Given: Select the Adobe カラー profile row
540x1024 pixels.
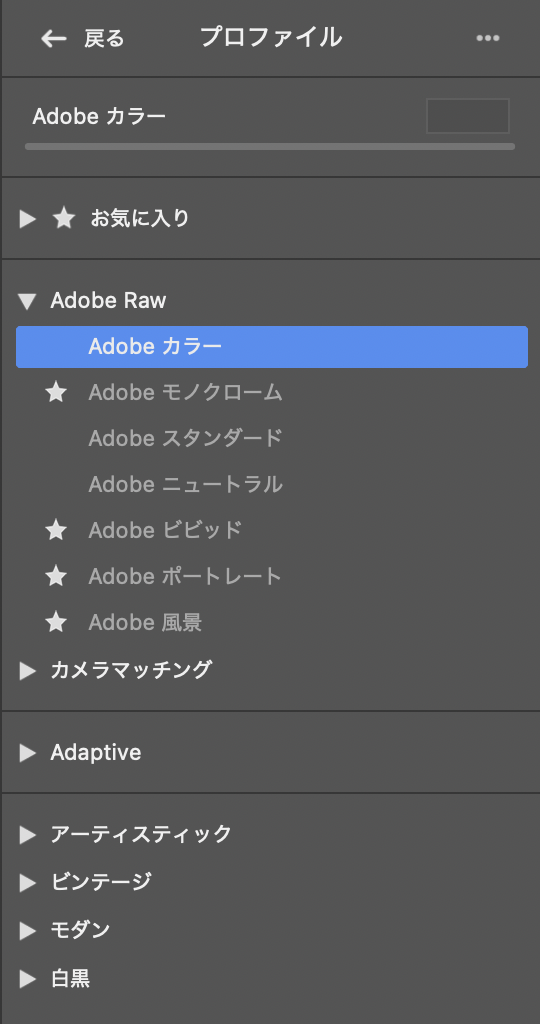Looking at the screenshot, I should (x=272, y=347).
